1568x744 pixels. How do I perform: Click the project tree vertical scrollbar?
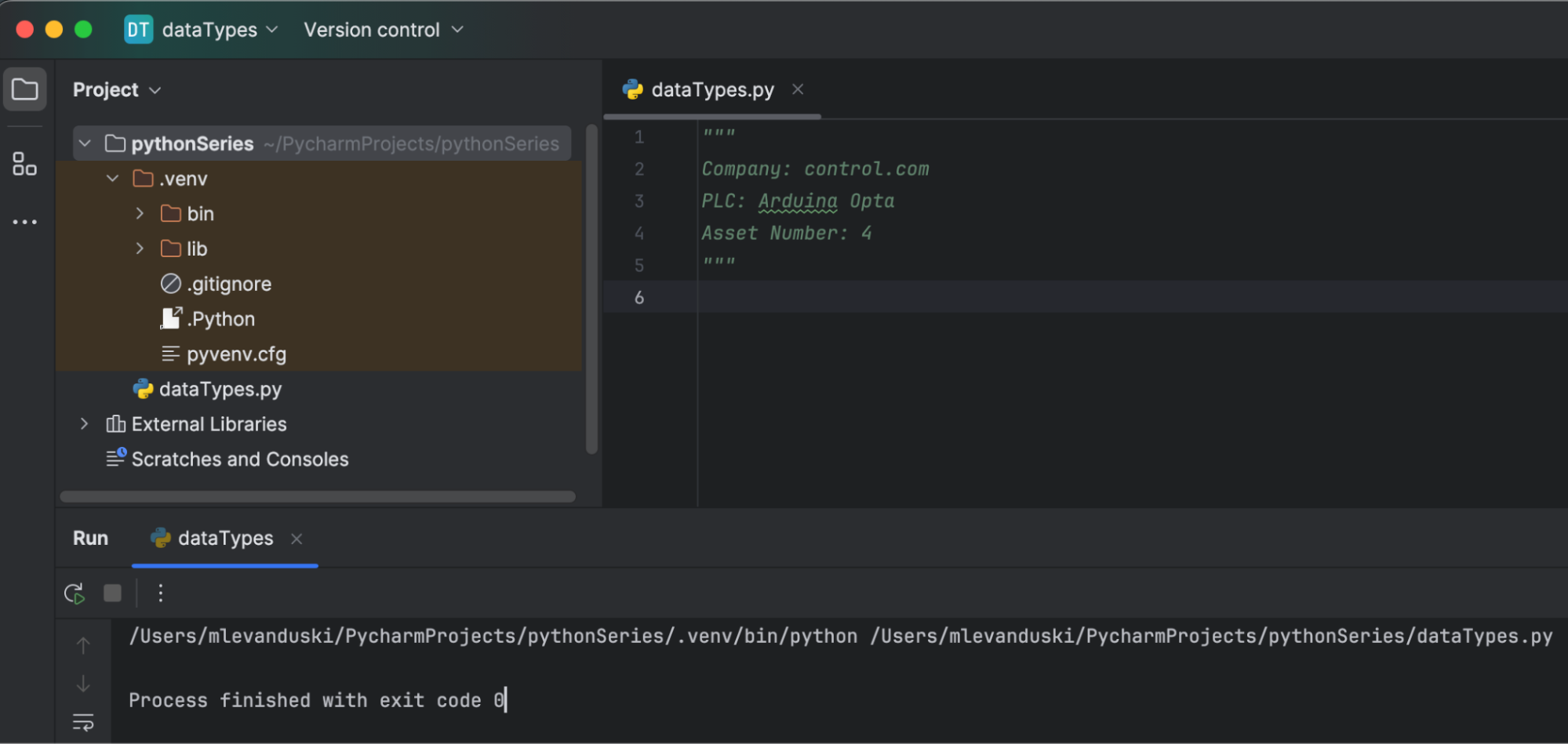[x=591, y=289]
